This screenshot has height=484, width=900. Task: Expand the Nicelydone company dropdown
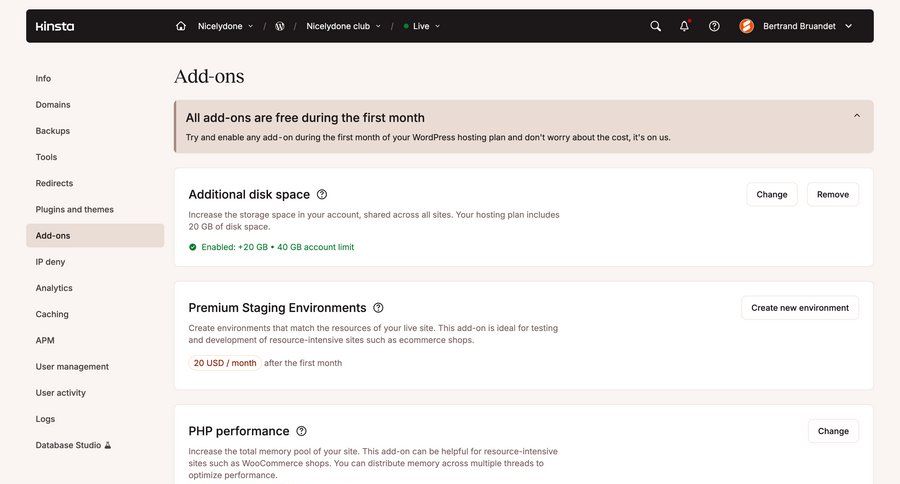(x=225, y=26)
